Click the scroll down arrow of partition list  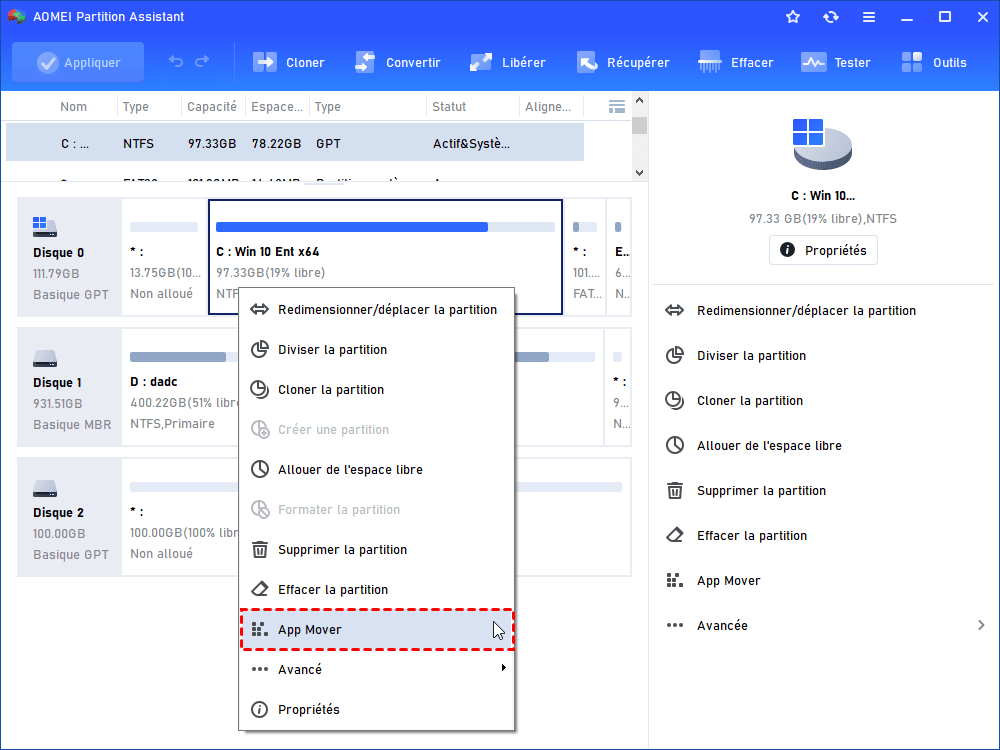tap(640, 173)
